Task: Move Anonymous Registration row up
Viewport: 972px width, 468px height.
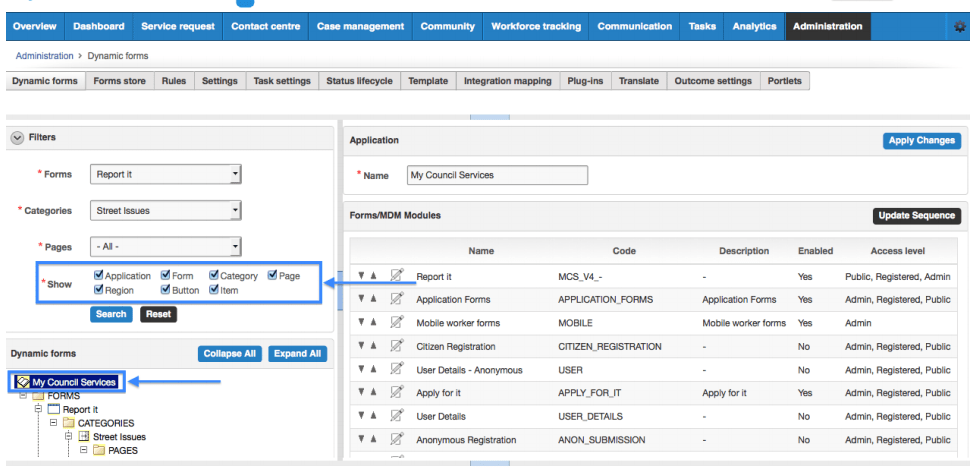Action: (374, 439)
